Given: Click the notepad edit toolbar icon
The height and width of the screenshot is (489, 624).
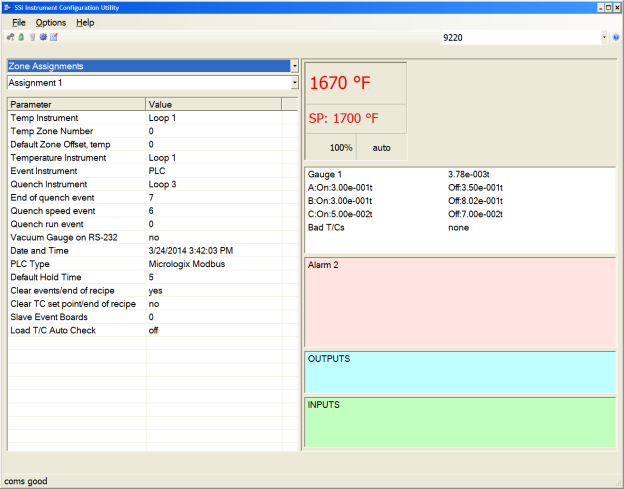Looking at the screenshot, I should pyautogui.click(x=54, y=37).
